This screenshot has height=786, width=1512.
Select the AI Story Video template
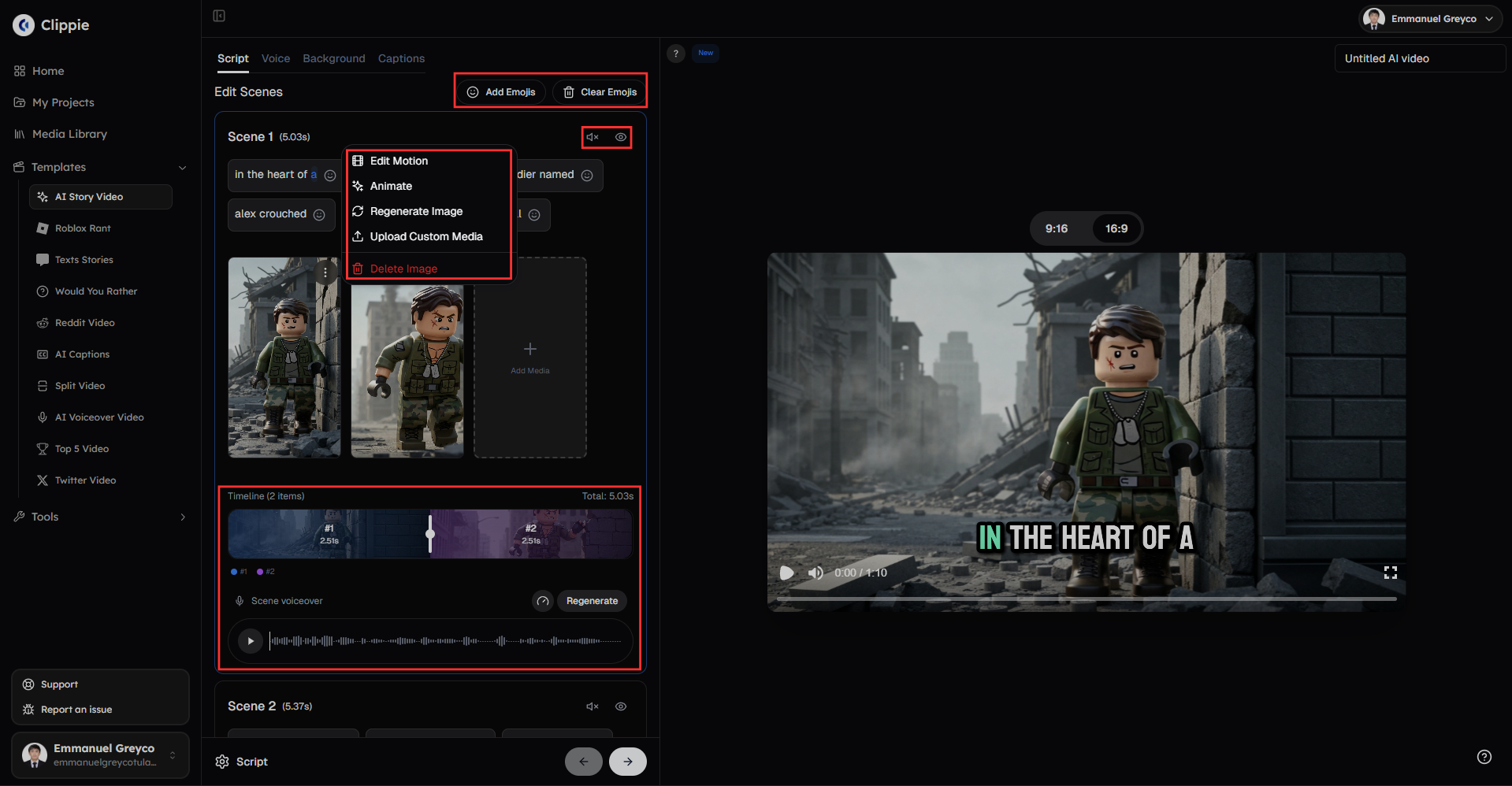tap(100, 197)
